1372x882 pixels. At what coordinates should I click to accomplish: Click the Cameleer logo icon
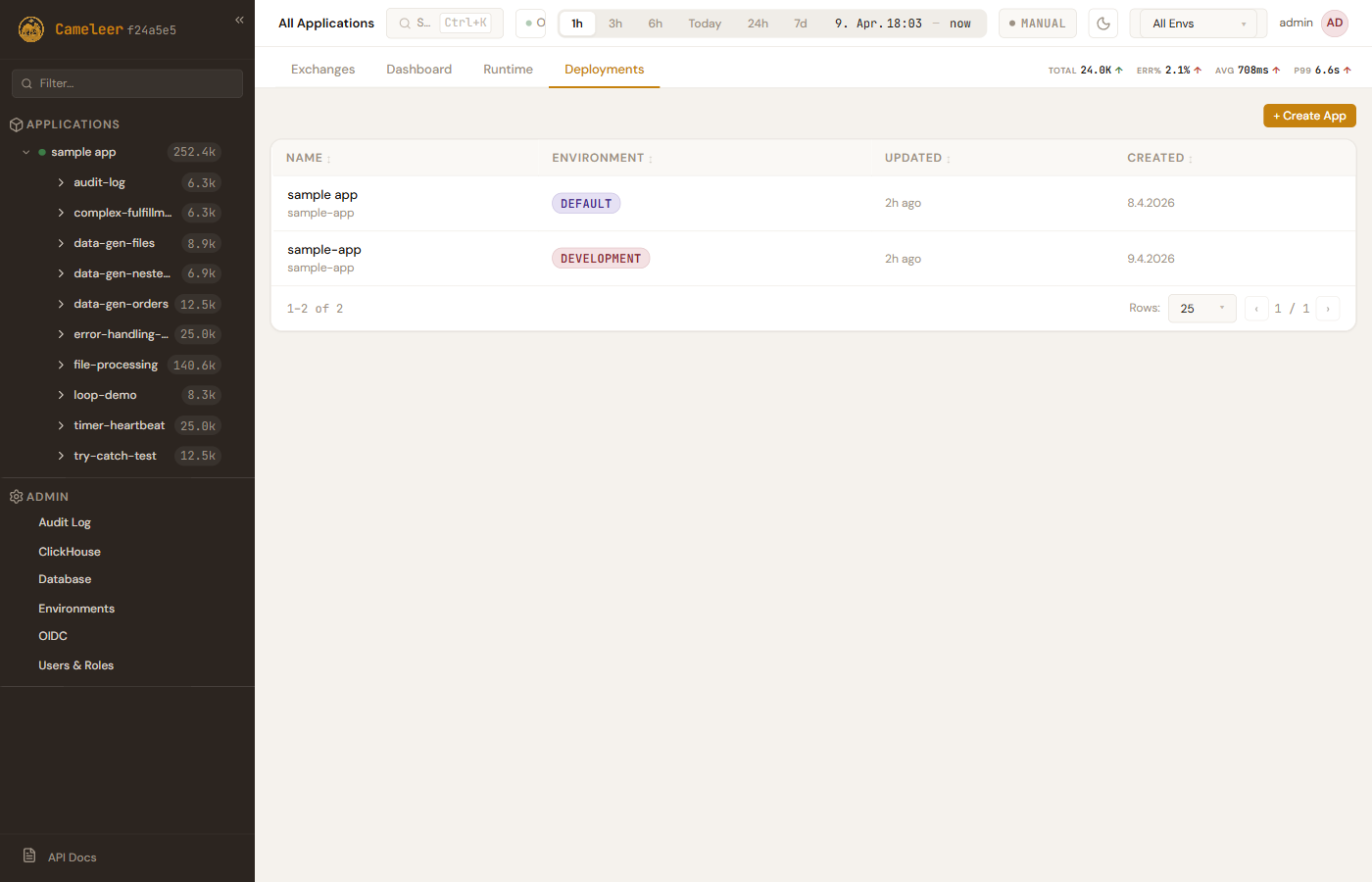point(31,29)
